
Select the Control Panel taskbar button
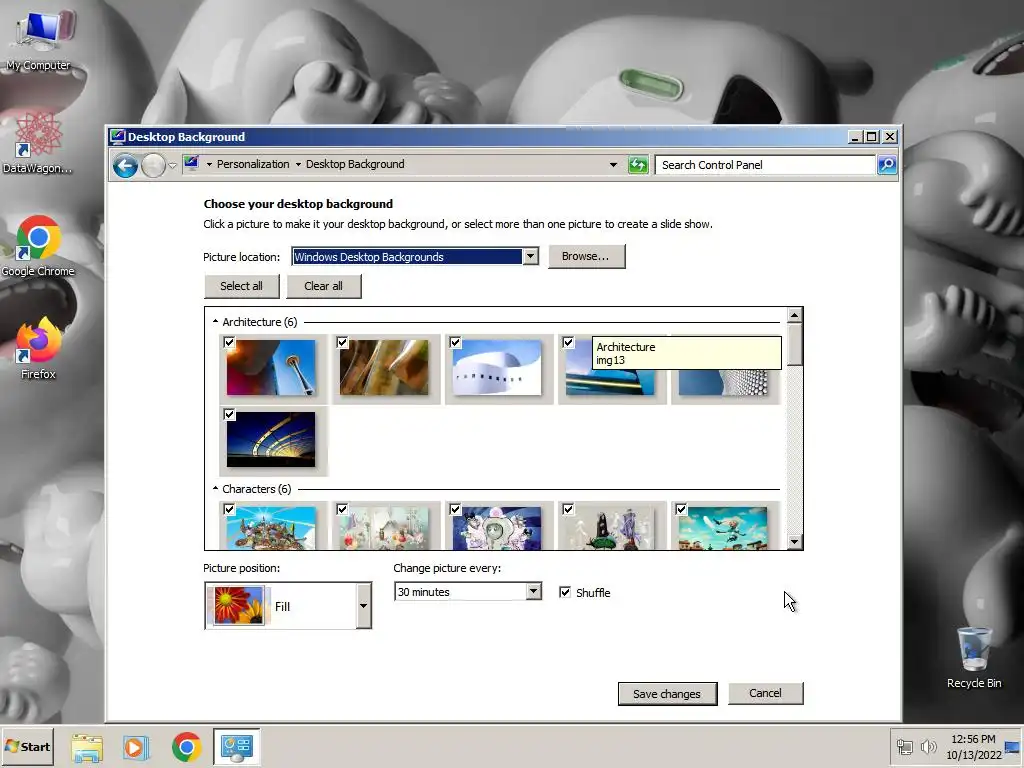(236, 747)
